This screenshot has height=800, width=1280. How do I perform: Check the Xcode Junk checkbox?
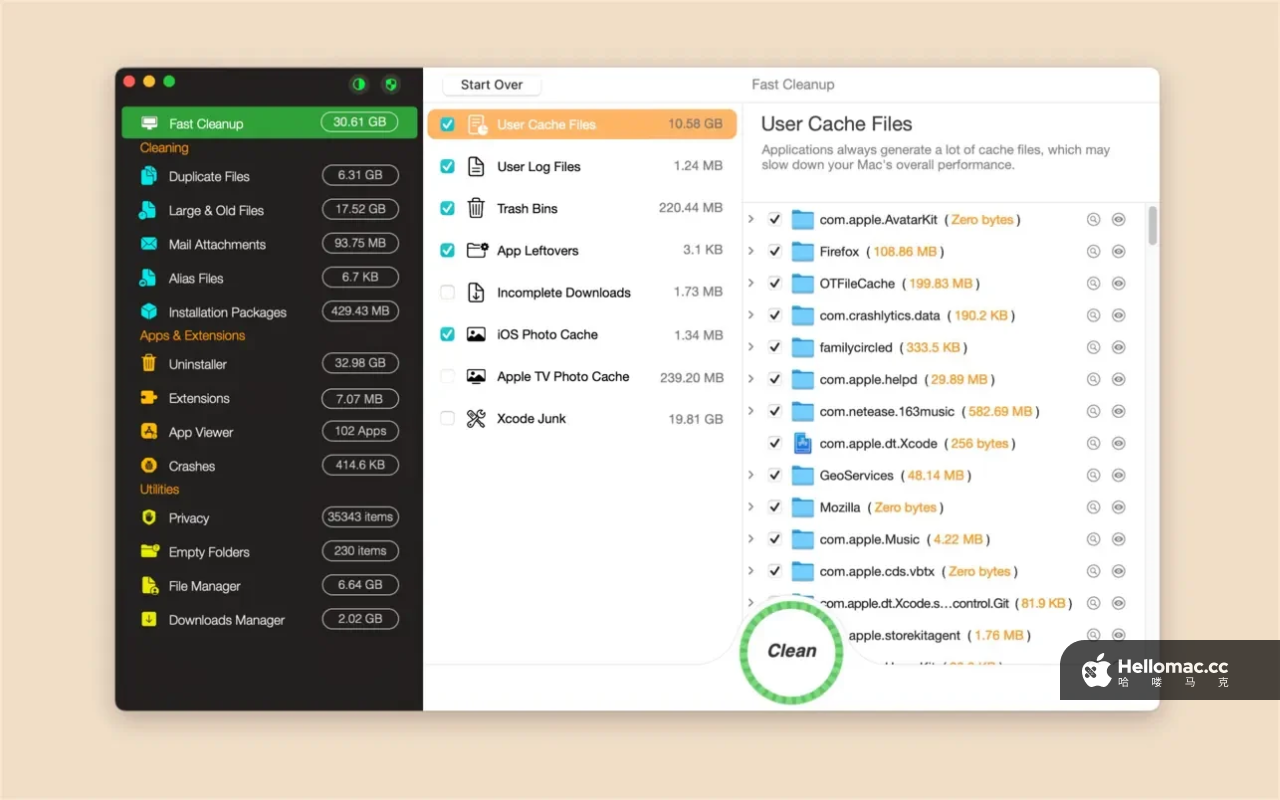(x=447, y=418)
